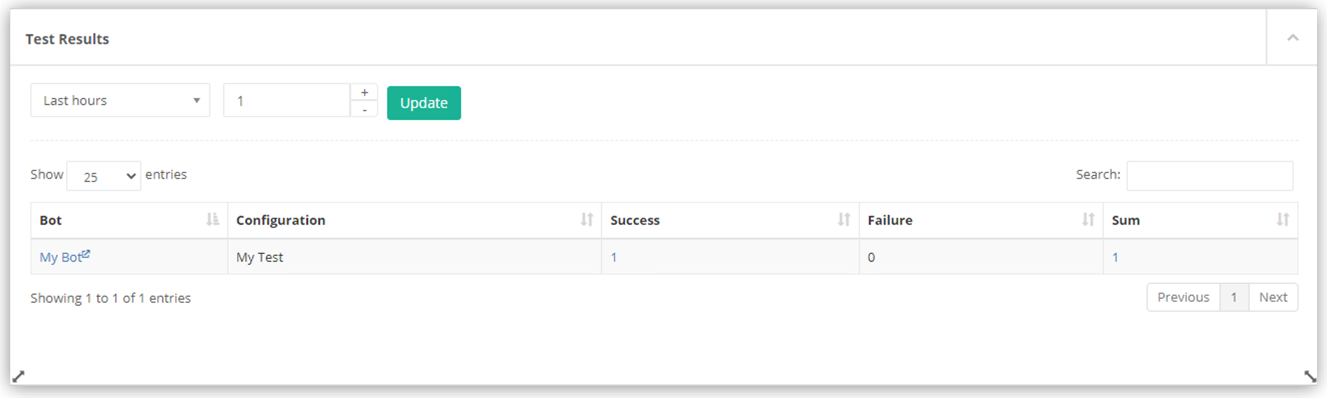Open the Success count link 1
Screen dimensions: 1327x398
point(614,257)
